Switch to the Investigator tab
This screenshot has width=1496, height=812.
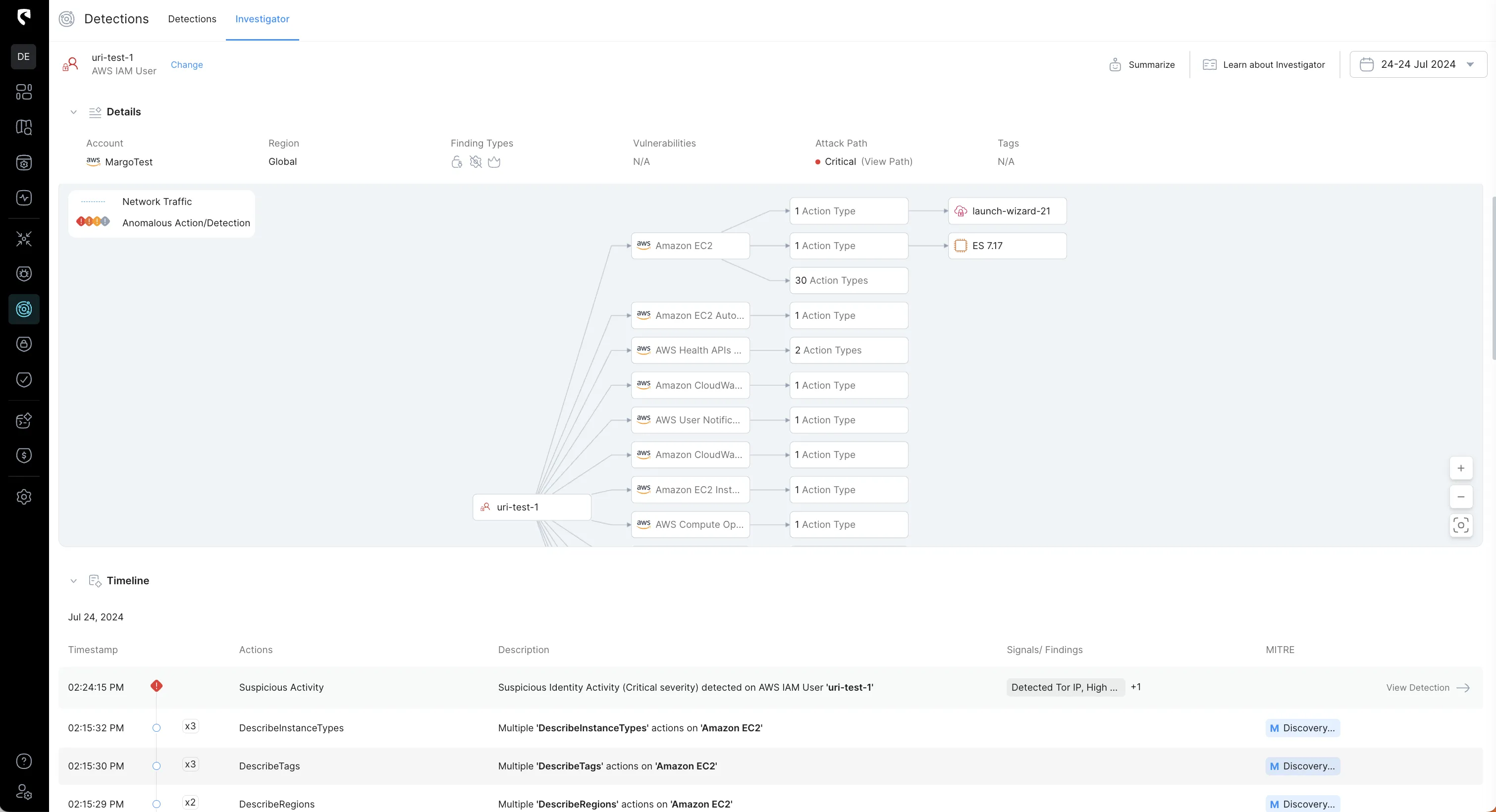(x=263, y=19)
